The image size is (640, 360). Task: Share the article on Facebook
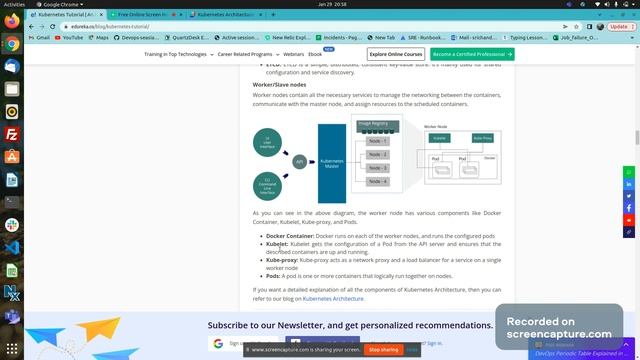(629, 208)
